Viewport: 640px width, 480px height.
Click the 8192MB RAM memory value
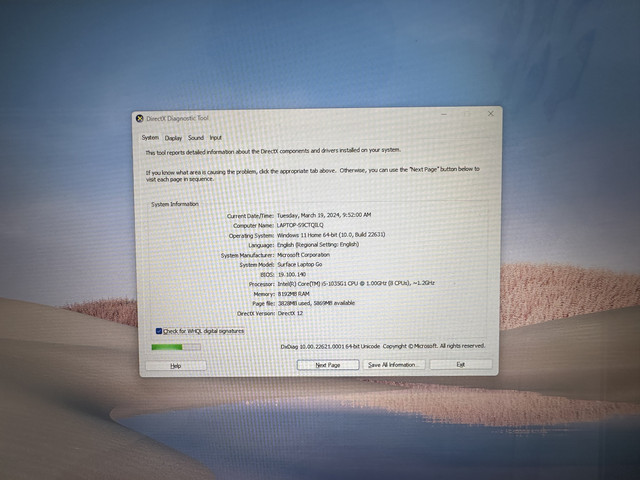tap(293, 294)
